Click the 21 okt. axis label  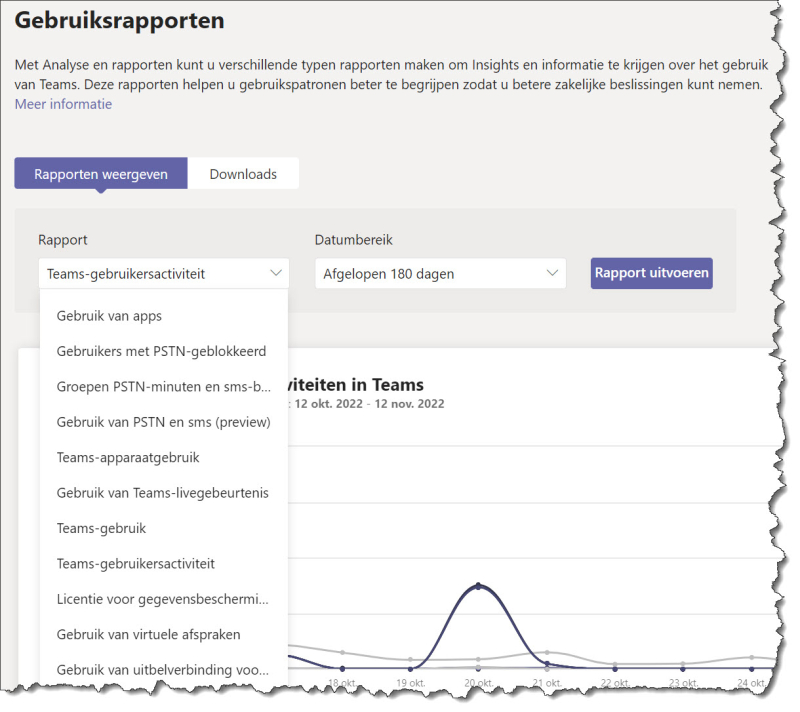point(547,682)
